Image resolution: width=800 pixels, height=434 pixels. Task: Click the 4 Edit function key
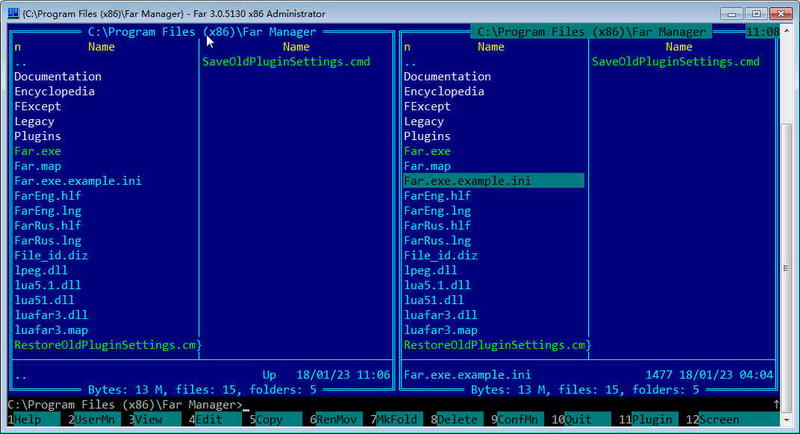pyautogui.click(x=214, y=419)
